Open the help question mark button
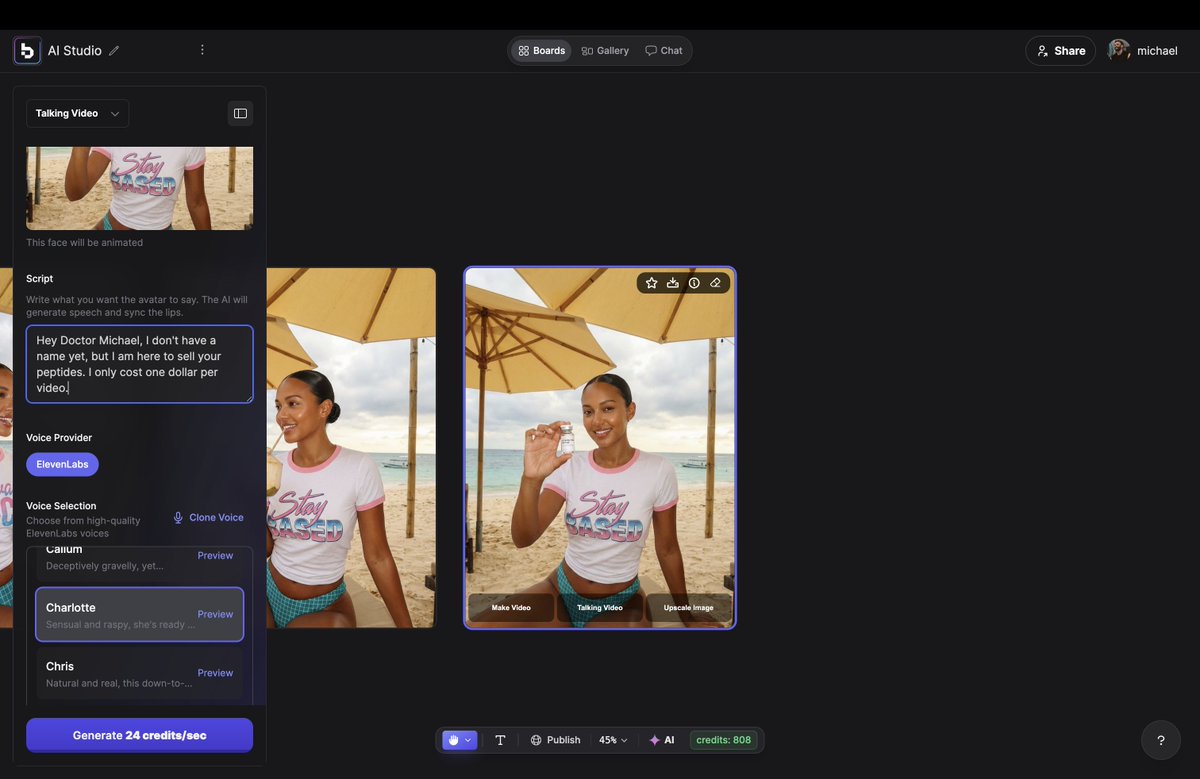 pos(1161,740)
